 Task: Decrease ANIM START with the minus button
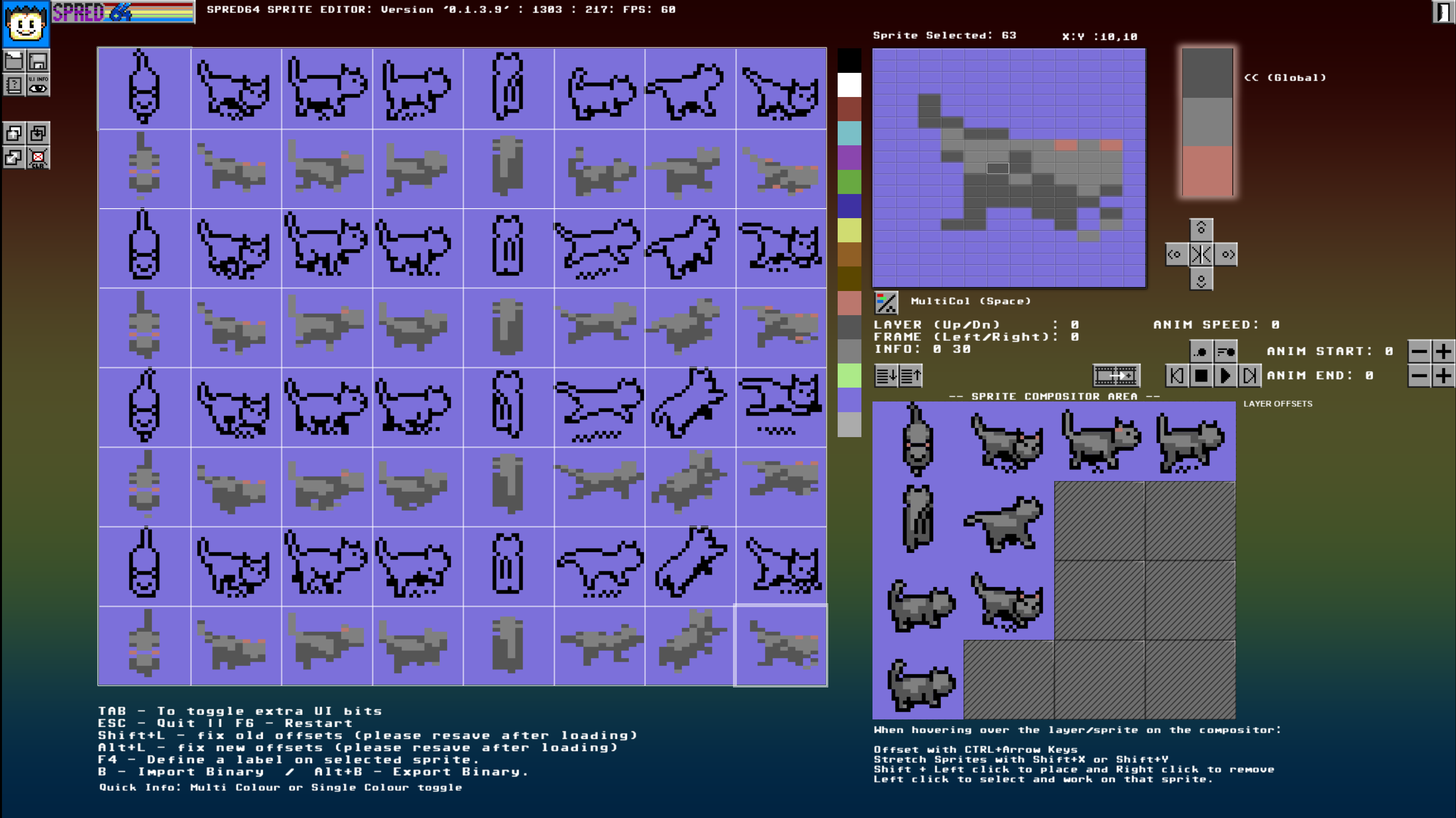(x=1419, y=352)
